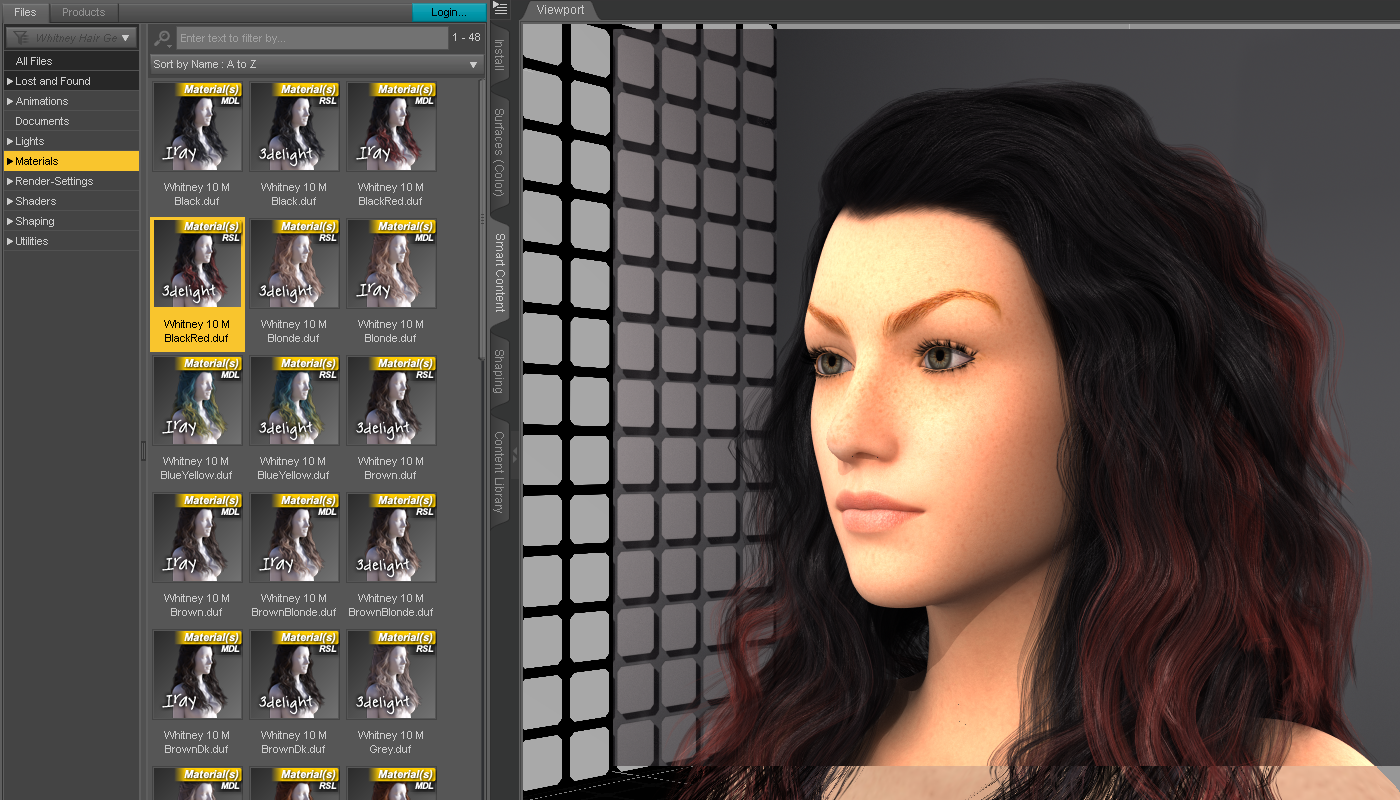The height and width of the screenshot is (800, 1400).
Task: Open the Install side tab
Action: pos(500,55)
